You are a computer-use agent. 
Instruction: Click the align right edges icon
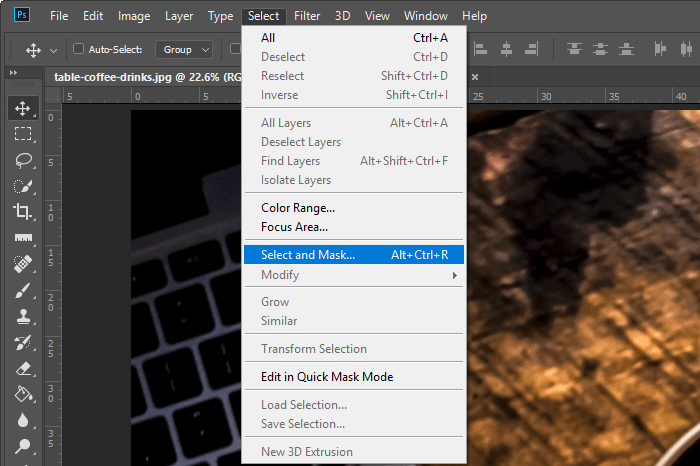(532, 49)
